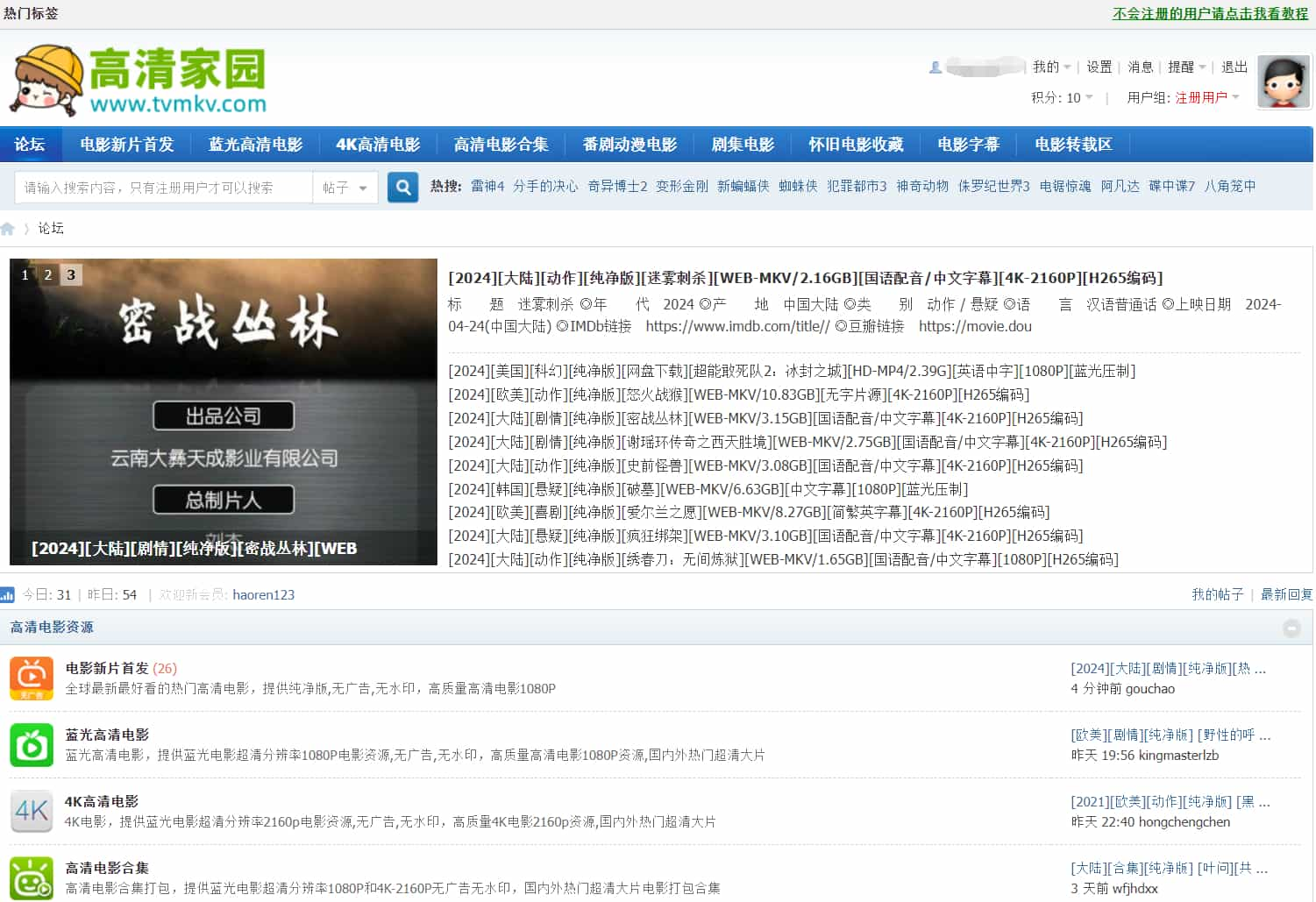Open the 电影新片首发 forum icon
This screenshot has height=902, width=1316.
tap(32, 678)
